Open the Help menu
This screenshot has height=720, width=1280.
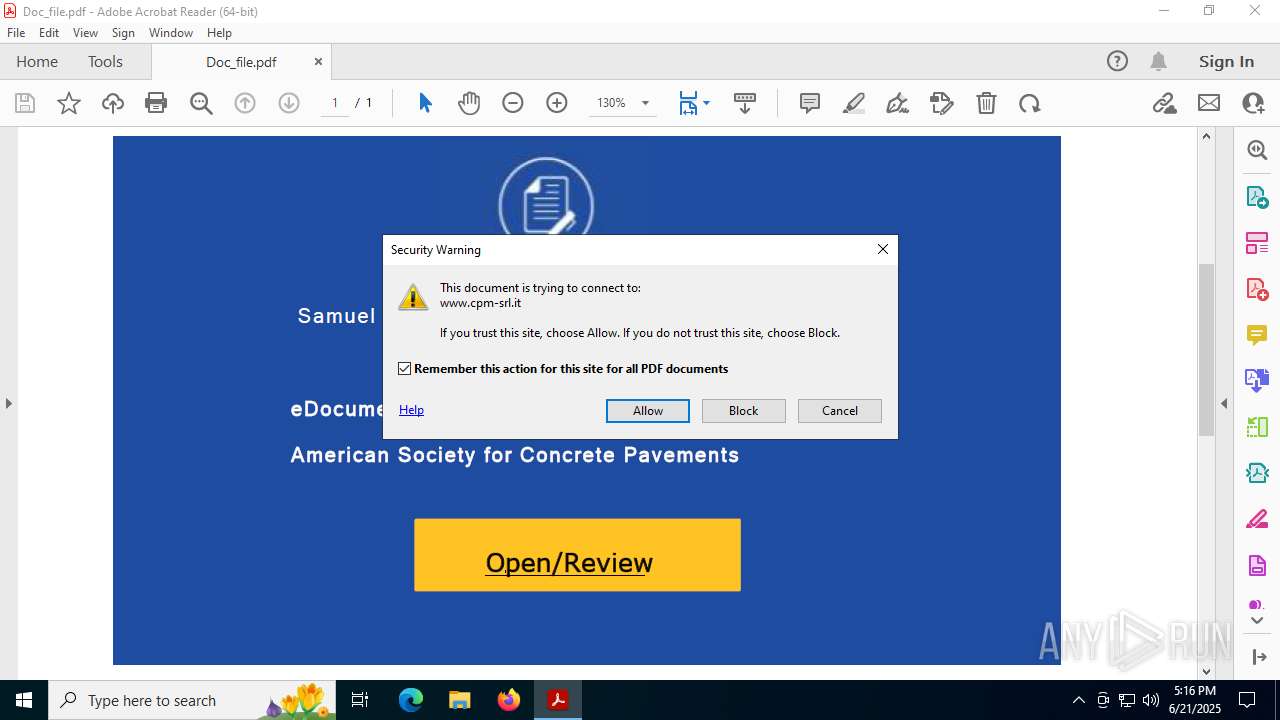[x=219, y=33]
